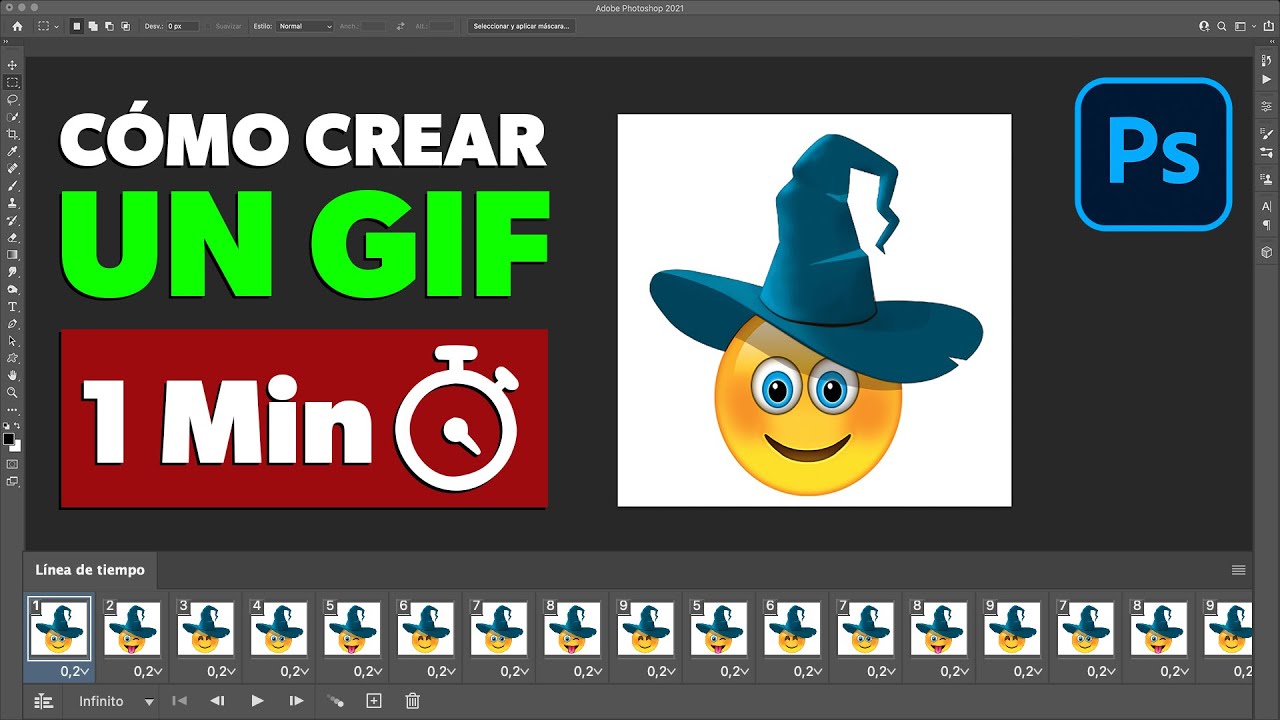The width and height of the screenshot is (1280, 720).
Task: Select the Eyedropper tool
Action: click(x=12, y=151)
